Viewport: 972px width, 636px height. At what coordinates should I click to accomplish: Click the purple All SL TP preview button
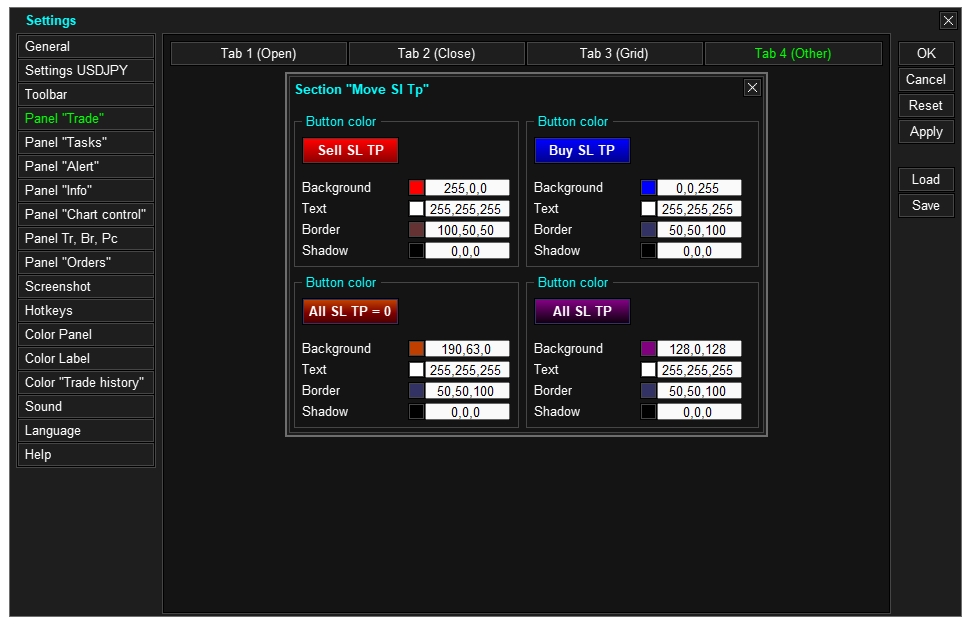582,312
